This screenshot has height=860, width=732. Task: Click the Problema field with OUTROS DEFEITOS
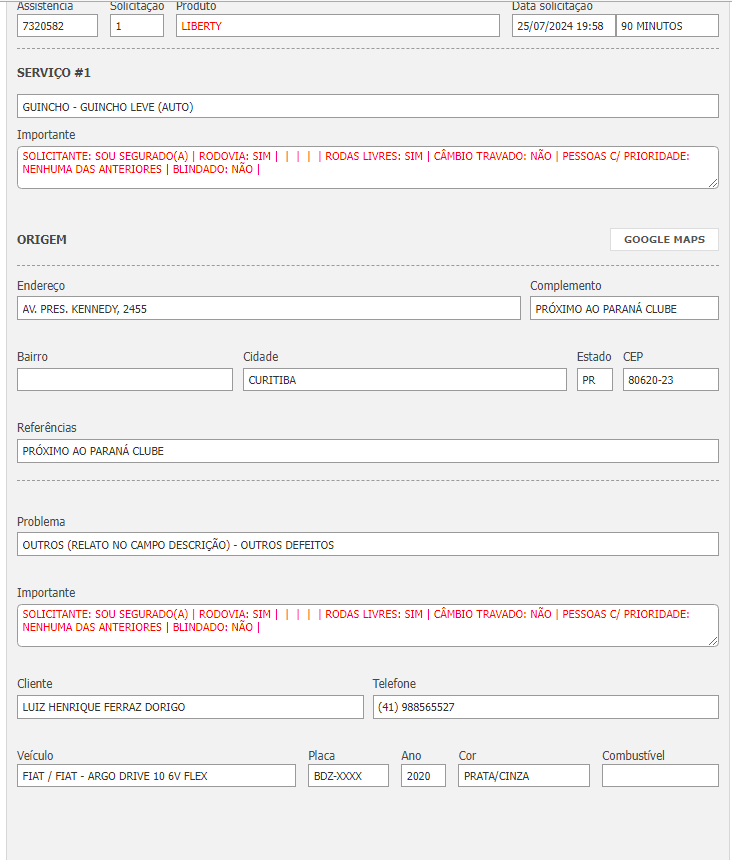(367, 545)
